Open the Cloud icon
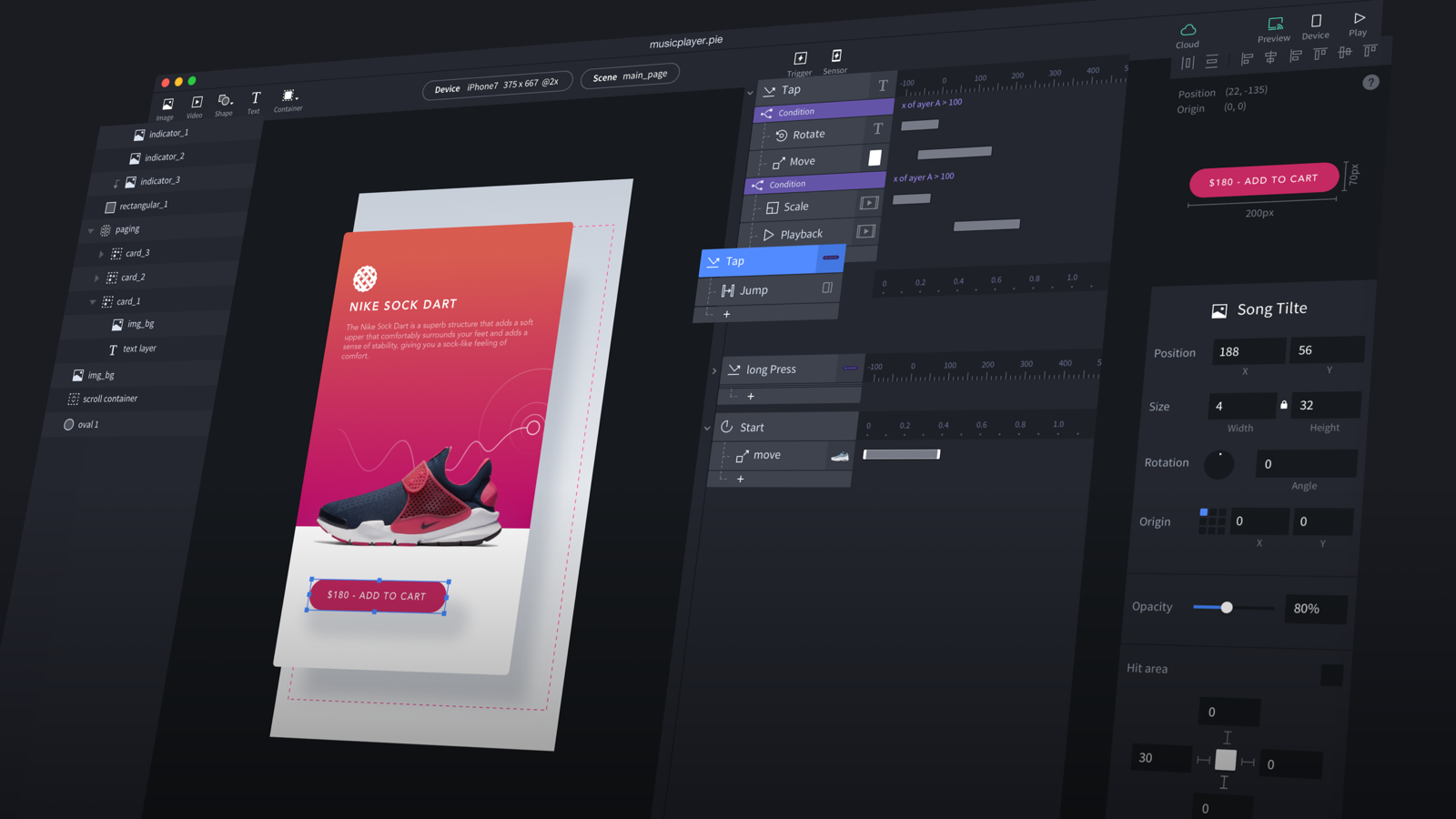The image size is (1456, 819). coord(1188,35)
